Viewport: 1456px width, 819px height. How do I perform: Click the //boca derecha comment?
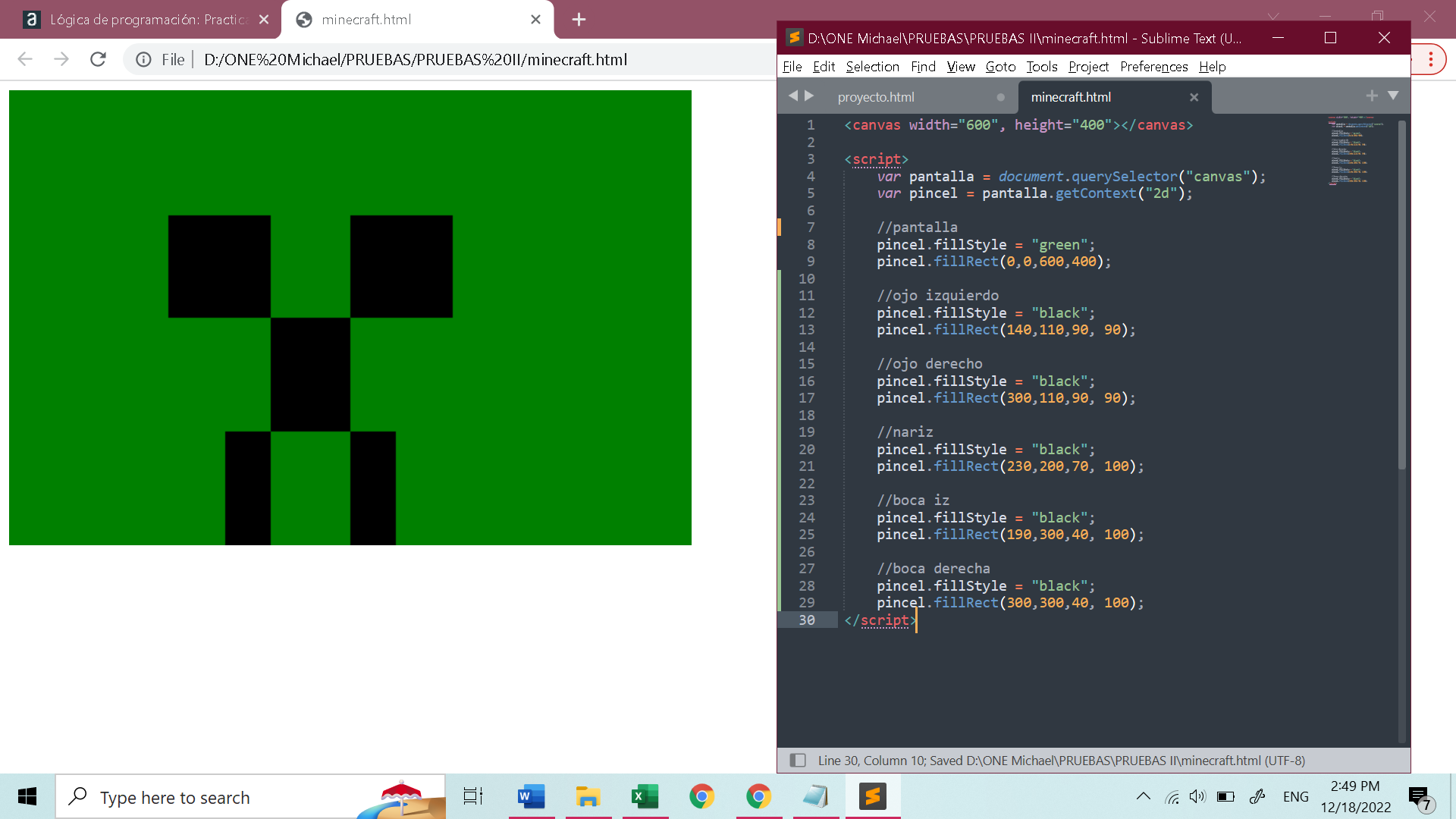click(934, 569)
